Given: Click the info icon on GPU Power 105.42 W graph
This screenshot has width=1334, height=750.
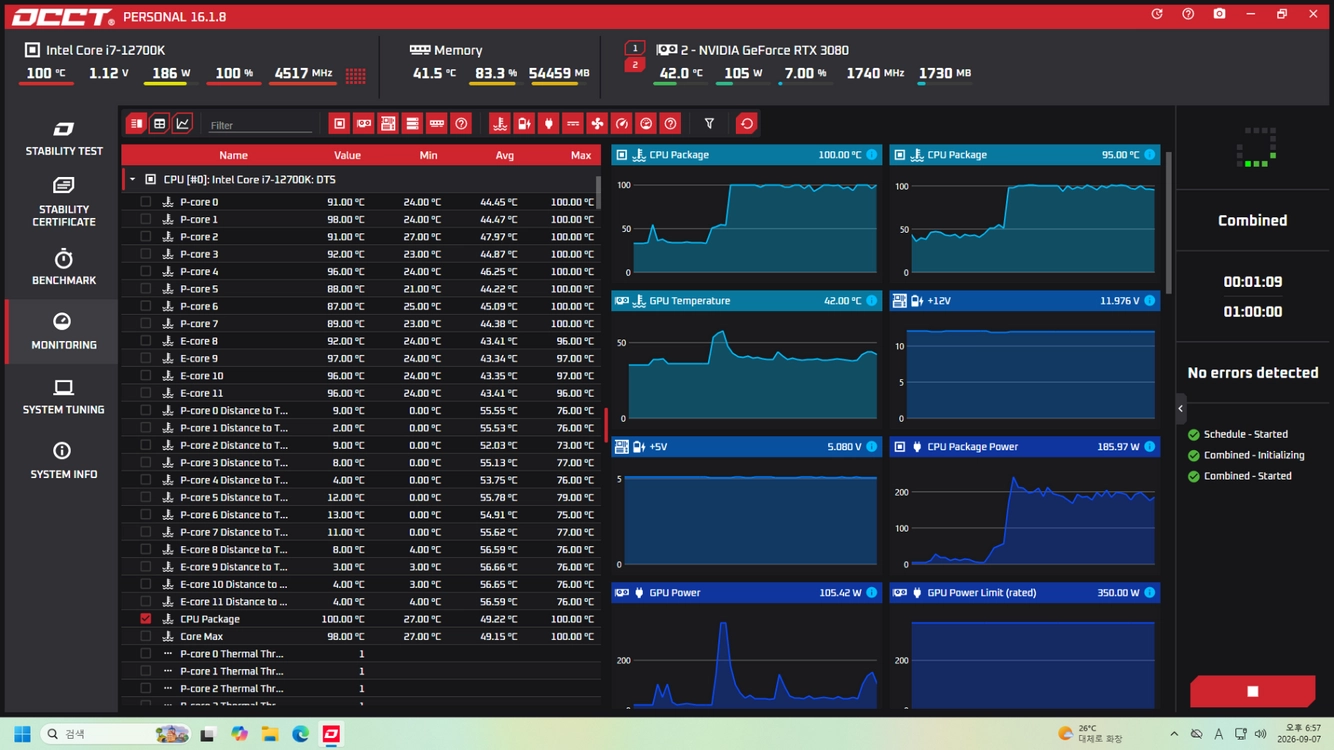Looking at the screenshot, I should [872, 593].
